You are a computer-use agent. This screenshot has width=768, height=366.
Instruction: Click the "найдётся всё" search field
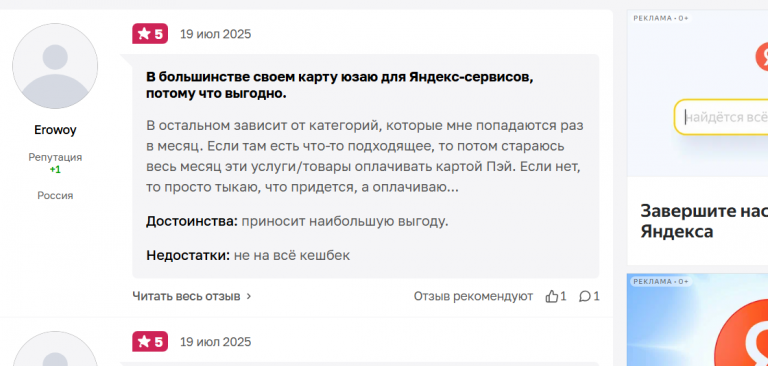click(721, 118)
